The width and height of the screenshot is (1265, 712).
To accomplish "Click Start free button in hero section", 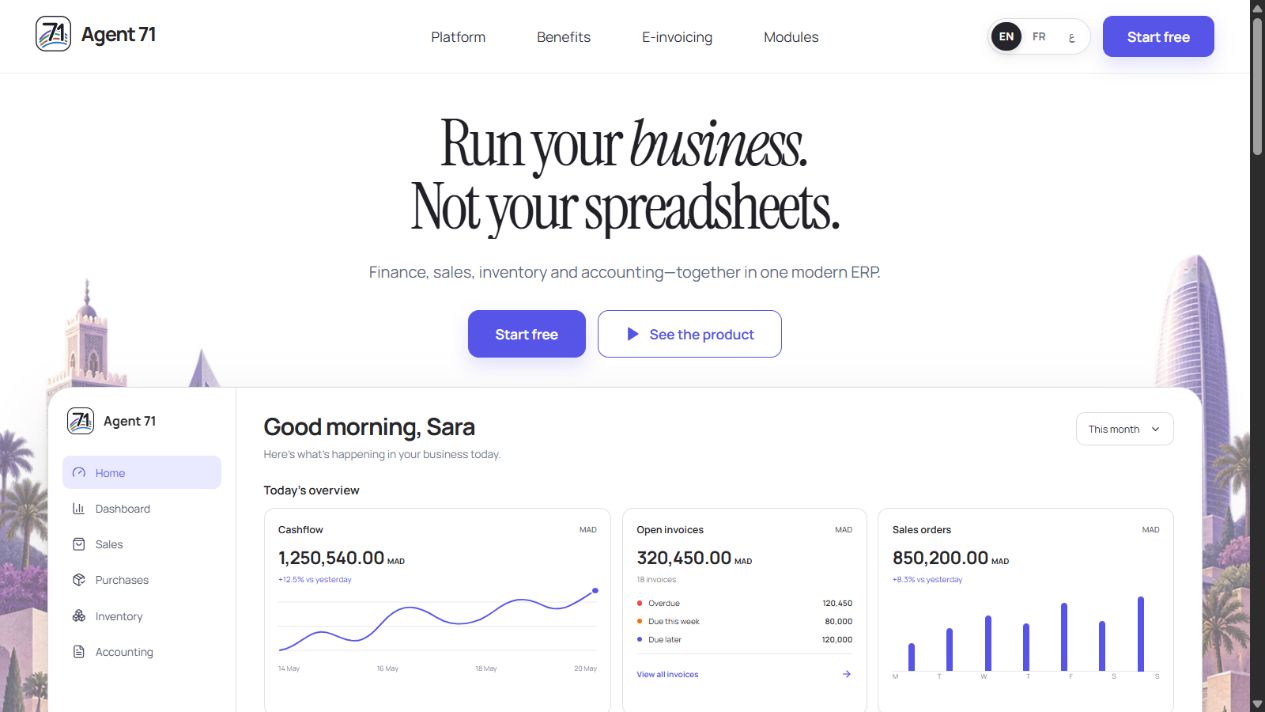I will (526, 334).
